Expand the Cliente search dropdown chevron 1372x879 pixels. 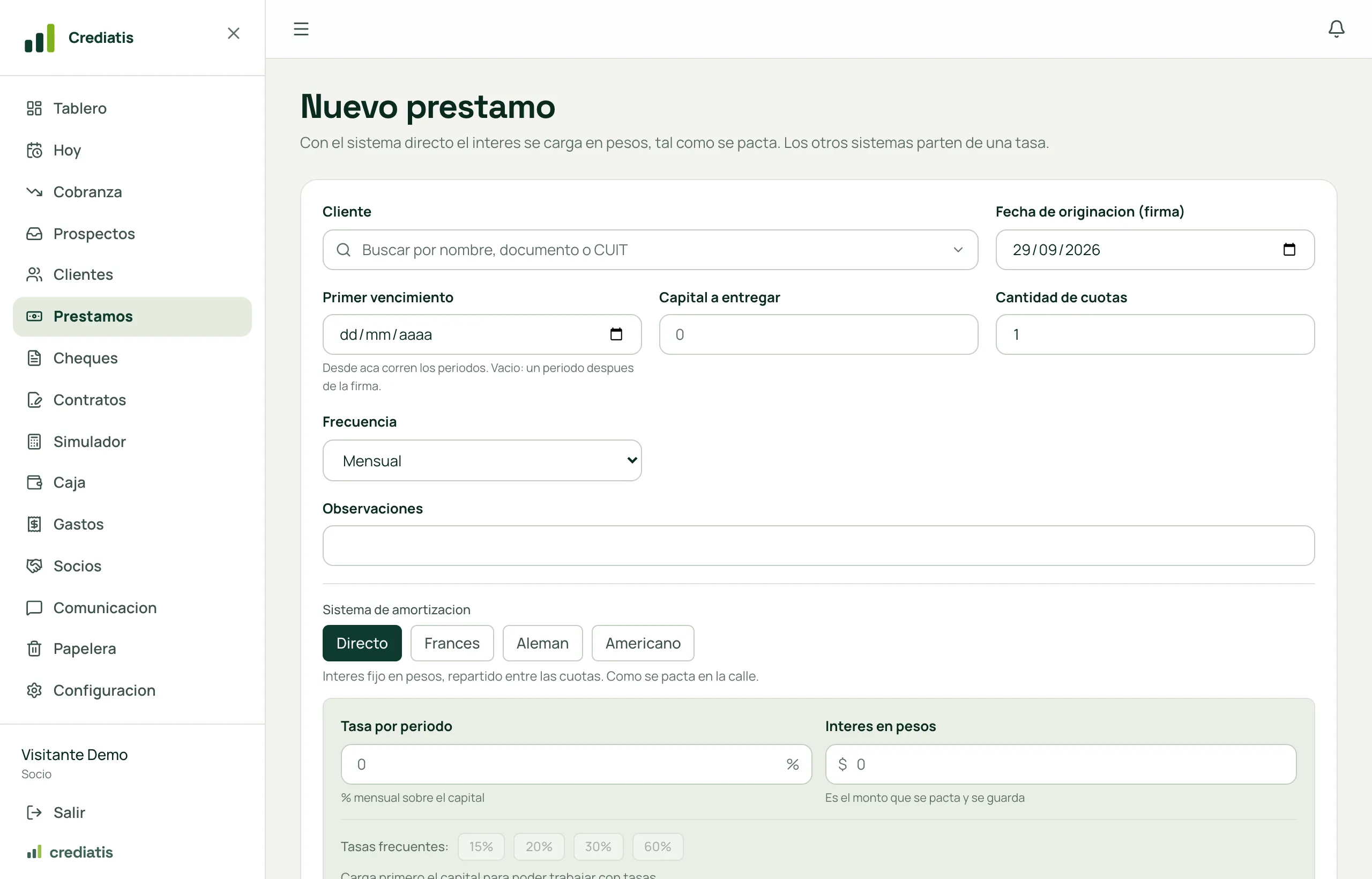click(x=958, y=249)
